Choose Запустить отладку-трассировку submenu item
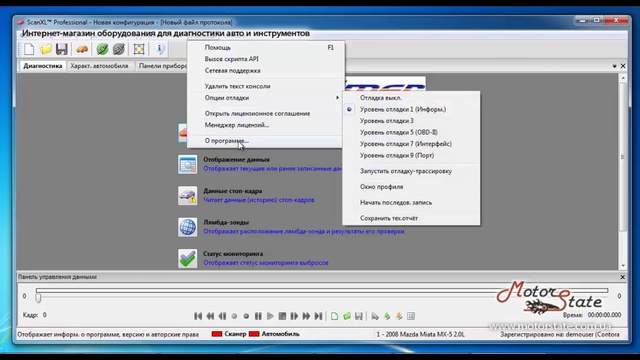 coord(411,171)
